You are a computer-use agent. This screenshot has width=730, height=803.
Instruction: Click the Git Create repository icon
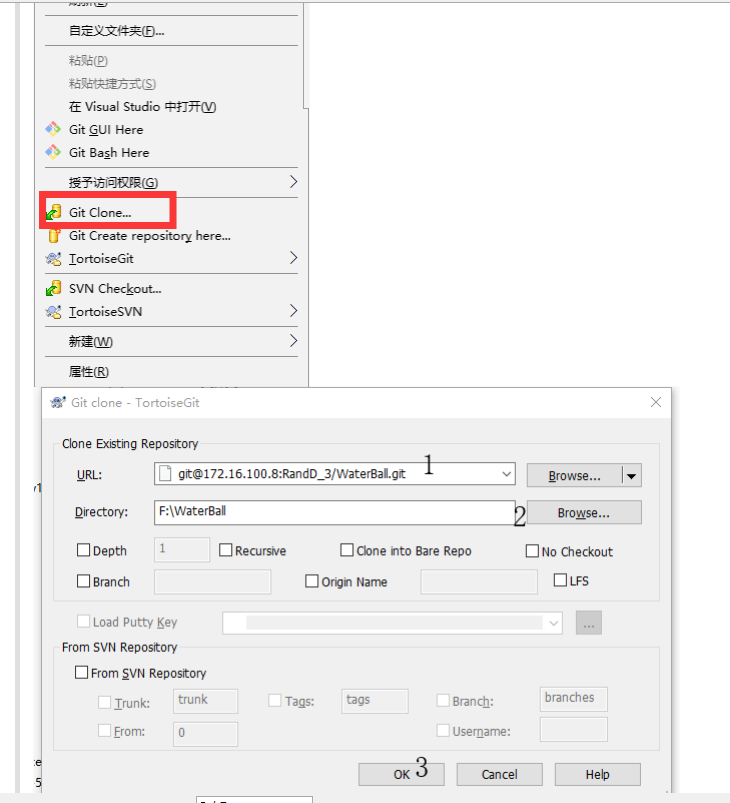54,236
